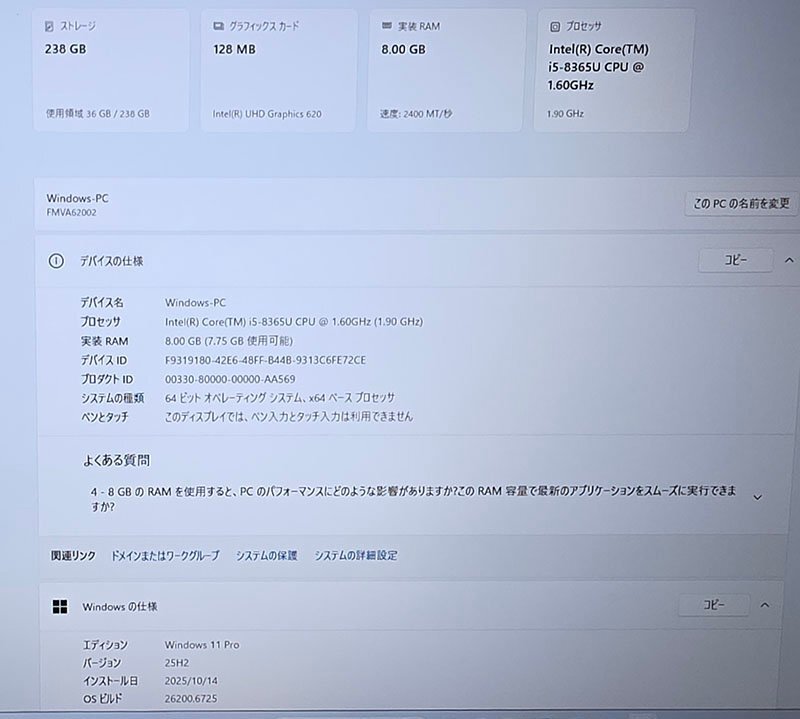Open システムの保護 link
The height and width of the screenshot is (719, 800).
click(x=266, y=555)
